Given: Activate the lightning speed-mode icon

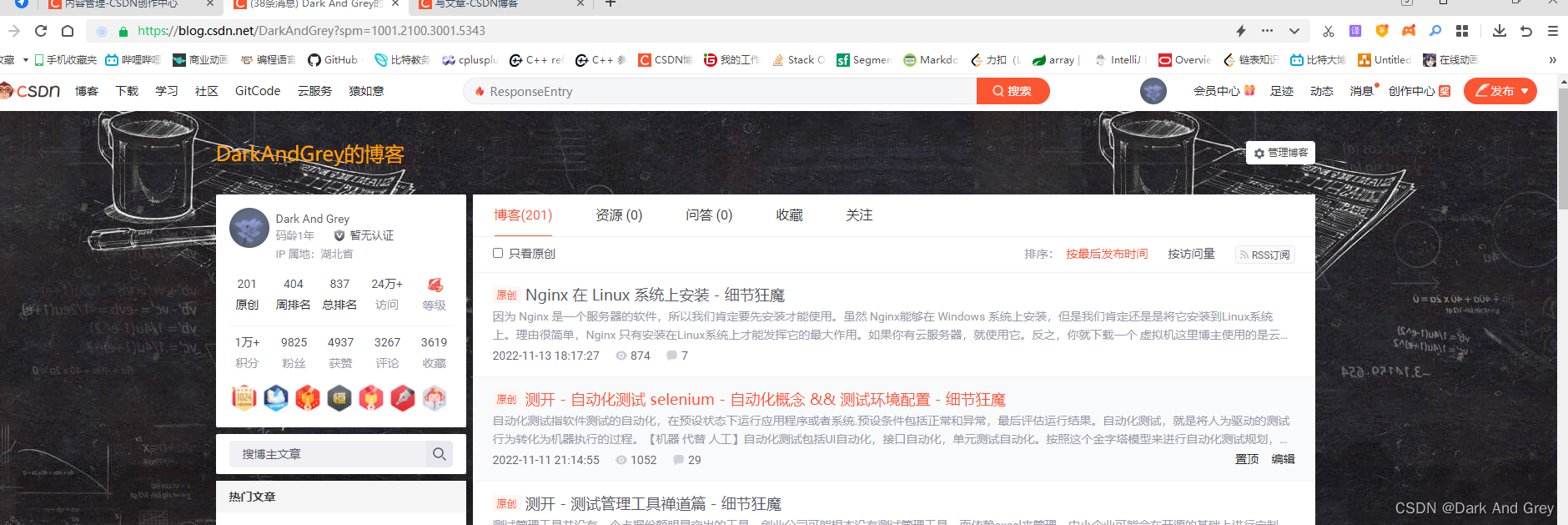Looking at the screenshot, I should (x=1240, y=31).
